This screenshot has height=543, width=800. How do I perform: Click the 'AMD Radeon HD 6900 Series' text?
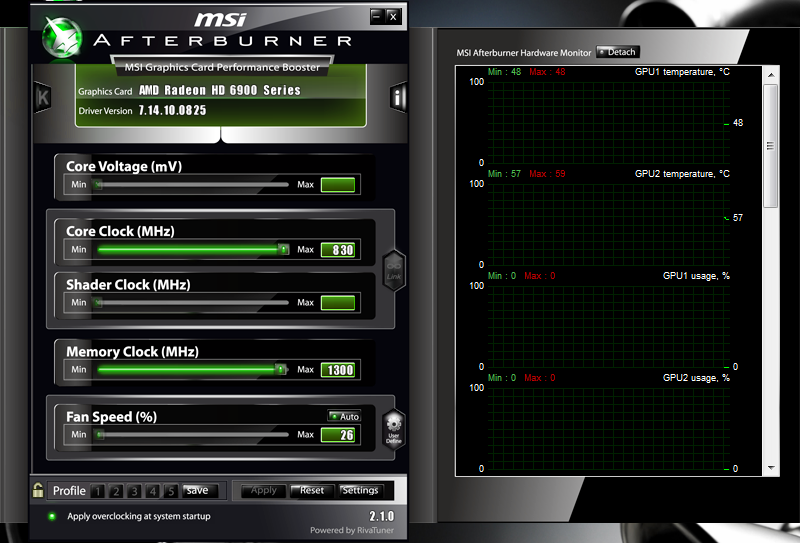tap(220, 90)
